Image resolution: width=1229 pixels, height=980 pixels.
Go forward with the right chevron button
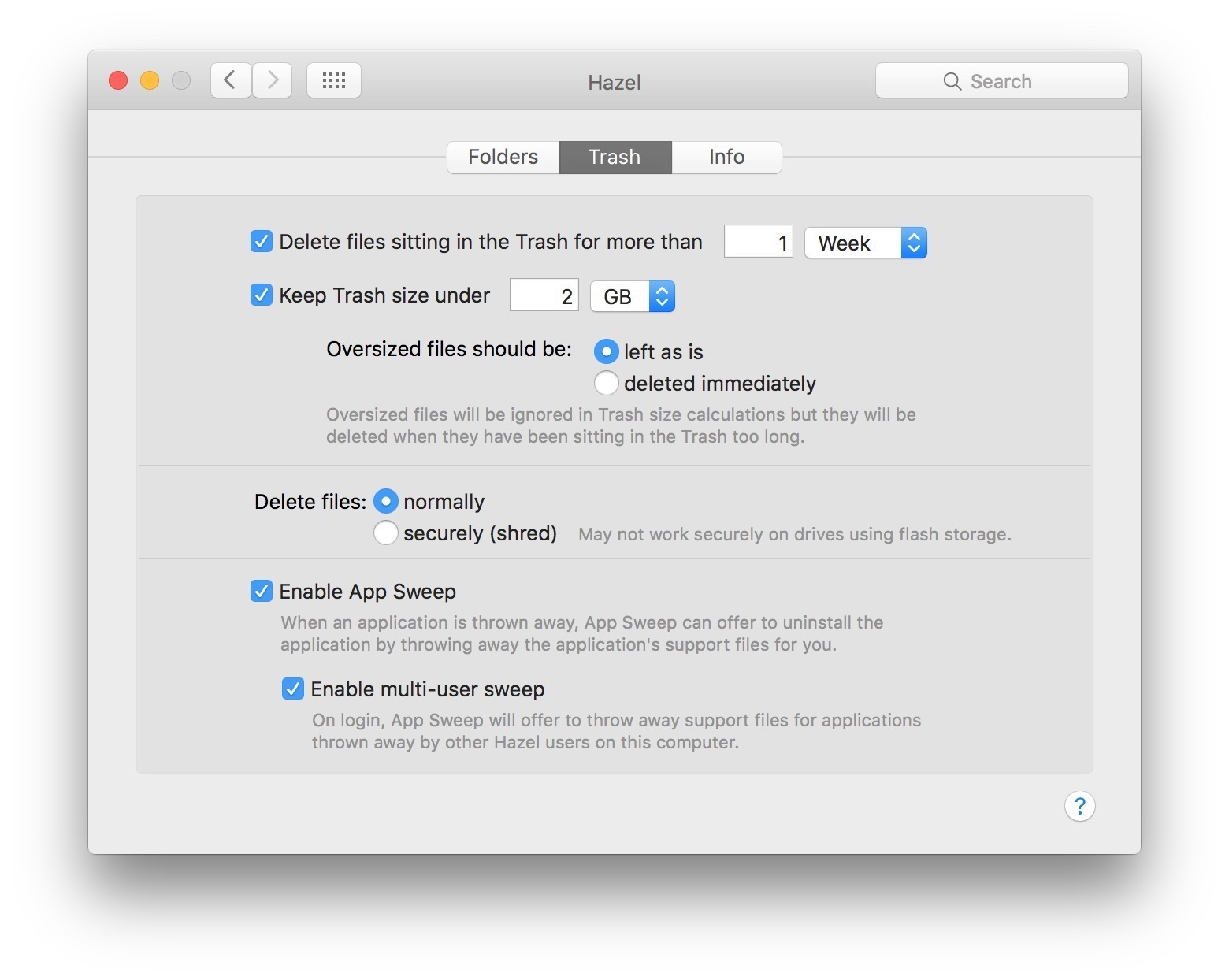[273, 80]
